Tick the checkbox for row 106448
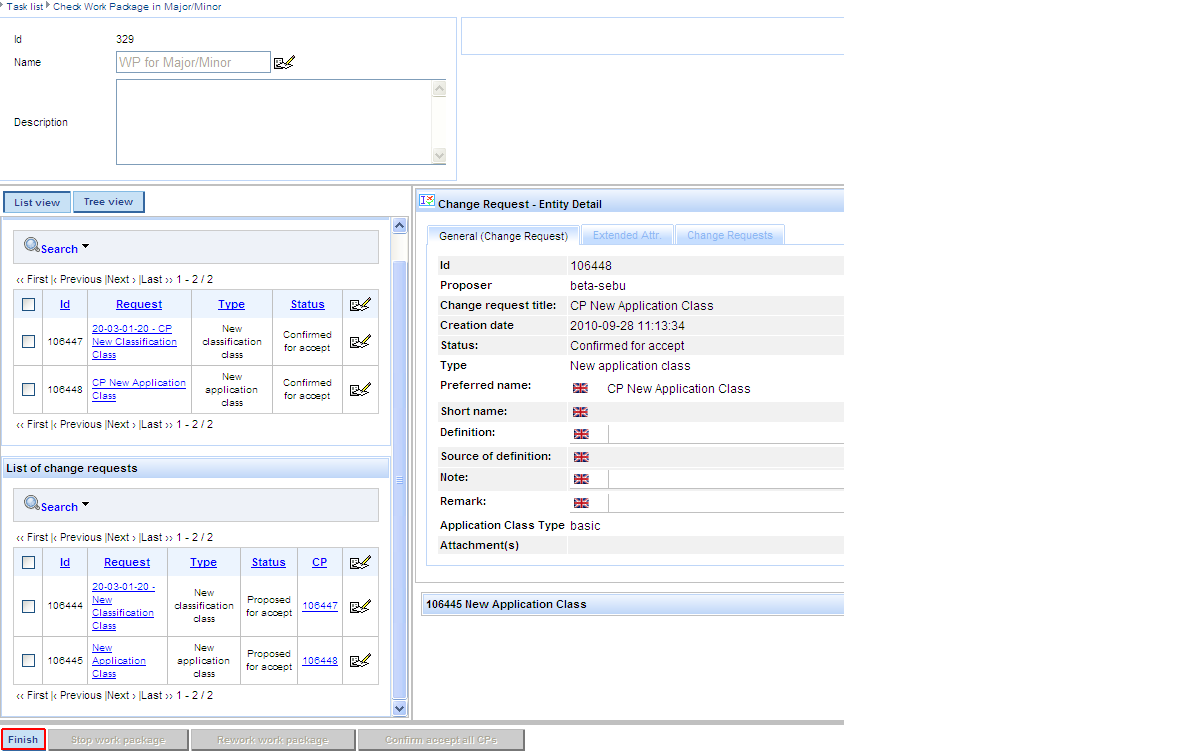The image size is (1188, 753). pos(28,390)
